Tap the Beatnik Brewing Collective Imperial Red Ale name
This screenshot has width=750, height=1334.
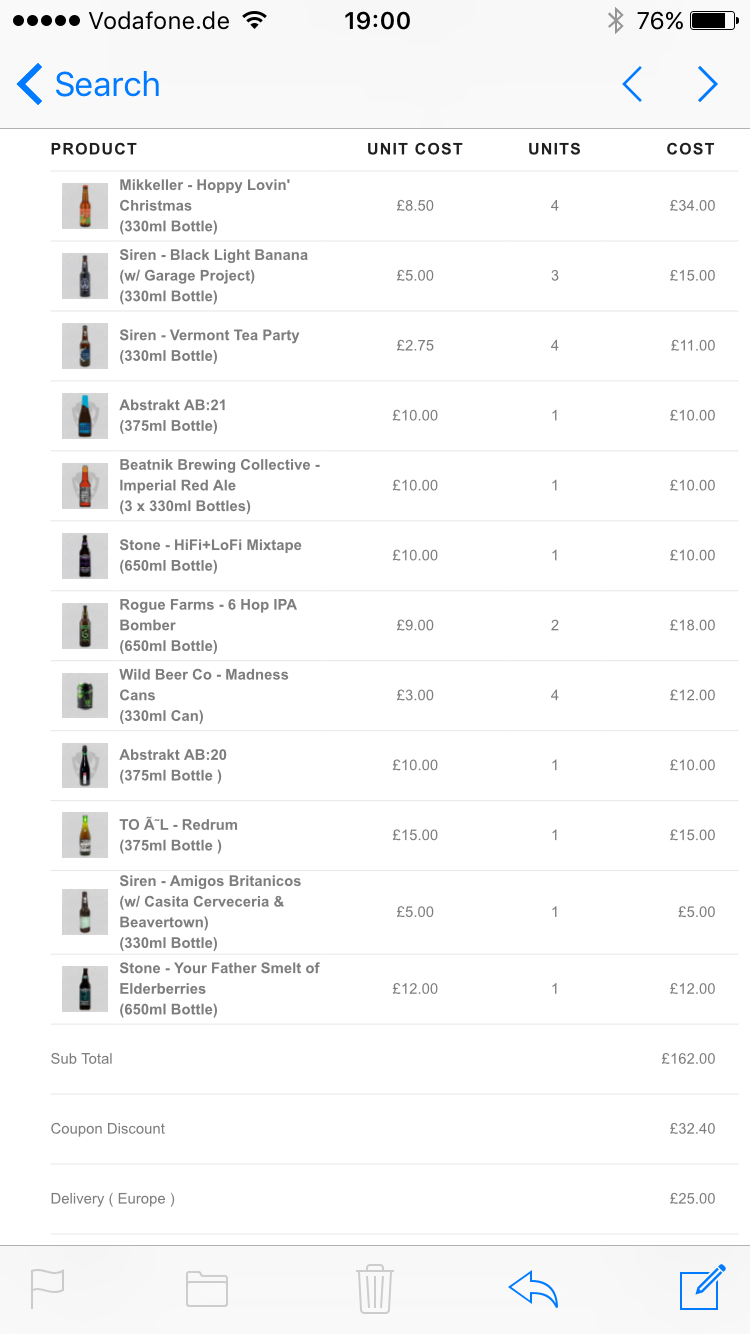coord(219,475)
